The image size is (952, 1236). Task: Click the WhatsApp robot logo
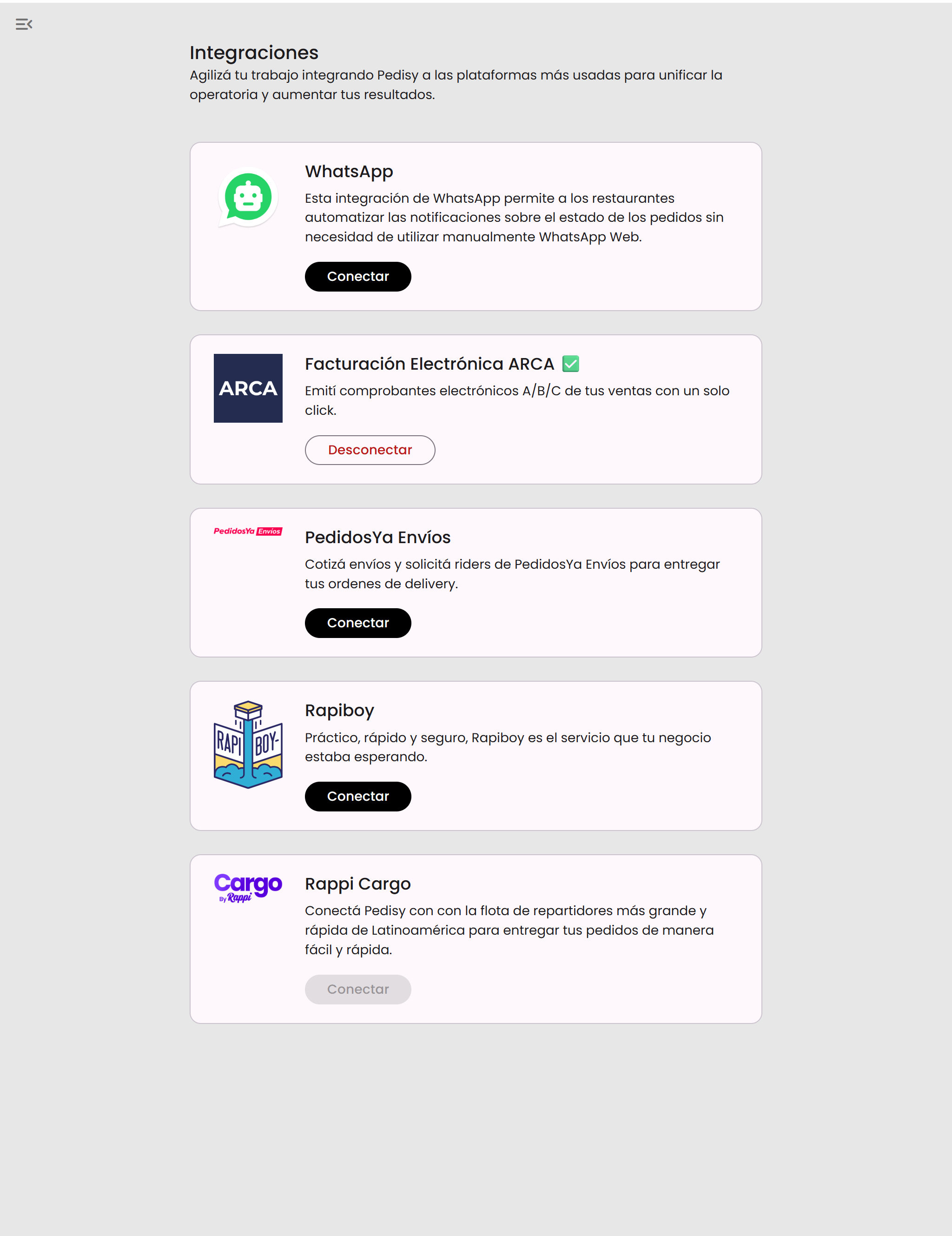point(248,198)
